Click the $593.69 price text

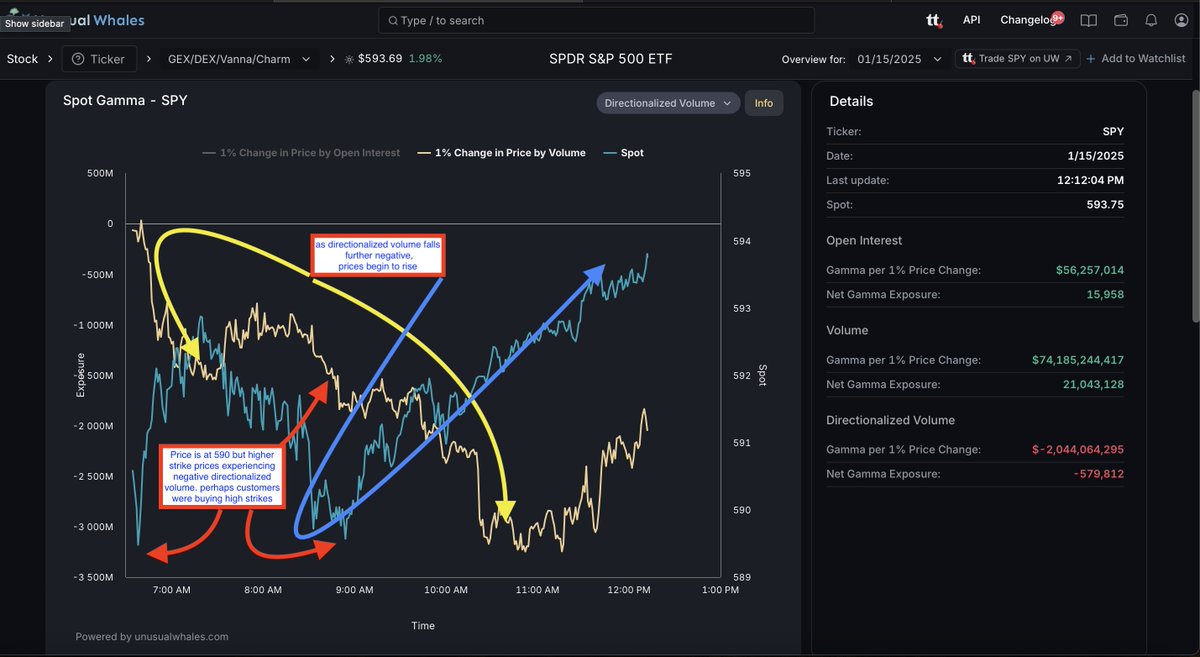tap(381, 59)
